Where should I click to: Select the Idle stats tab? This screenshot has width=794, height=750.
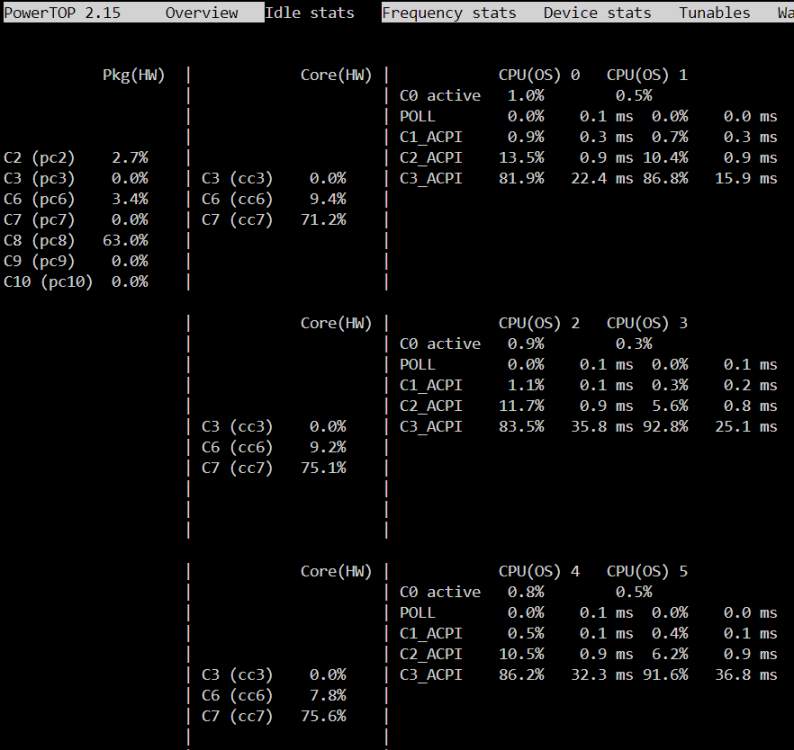click(x=309, y=13)
